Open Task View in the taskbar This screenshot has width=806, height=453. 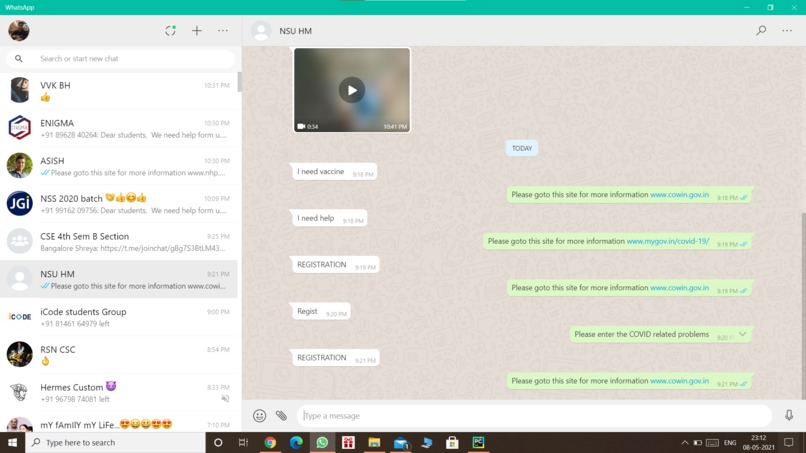244,442
